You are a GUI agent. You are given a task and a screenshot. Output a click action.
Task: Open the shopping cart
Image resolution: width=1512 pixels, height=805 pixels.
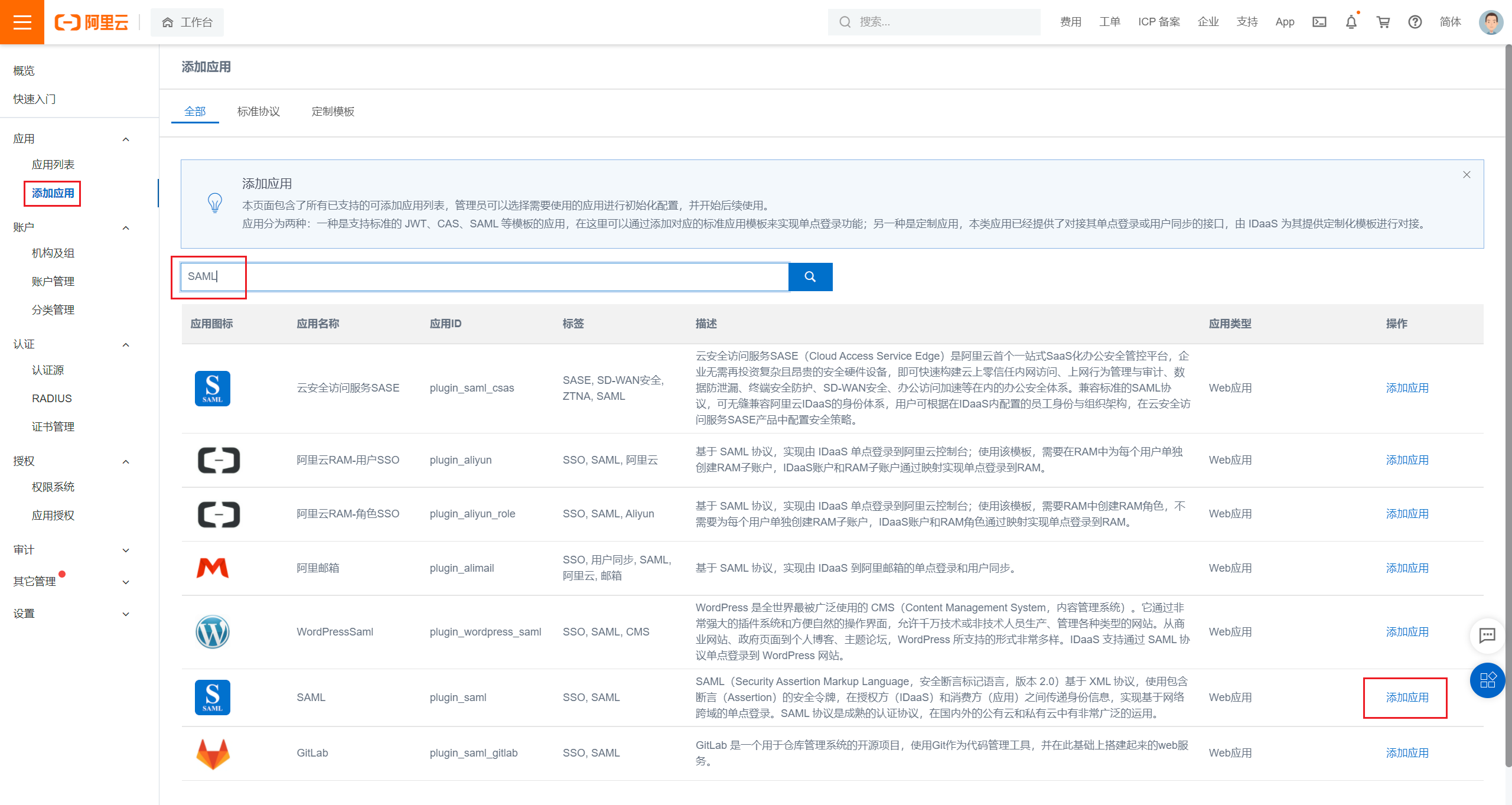pos(1383,22)
